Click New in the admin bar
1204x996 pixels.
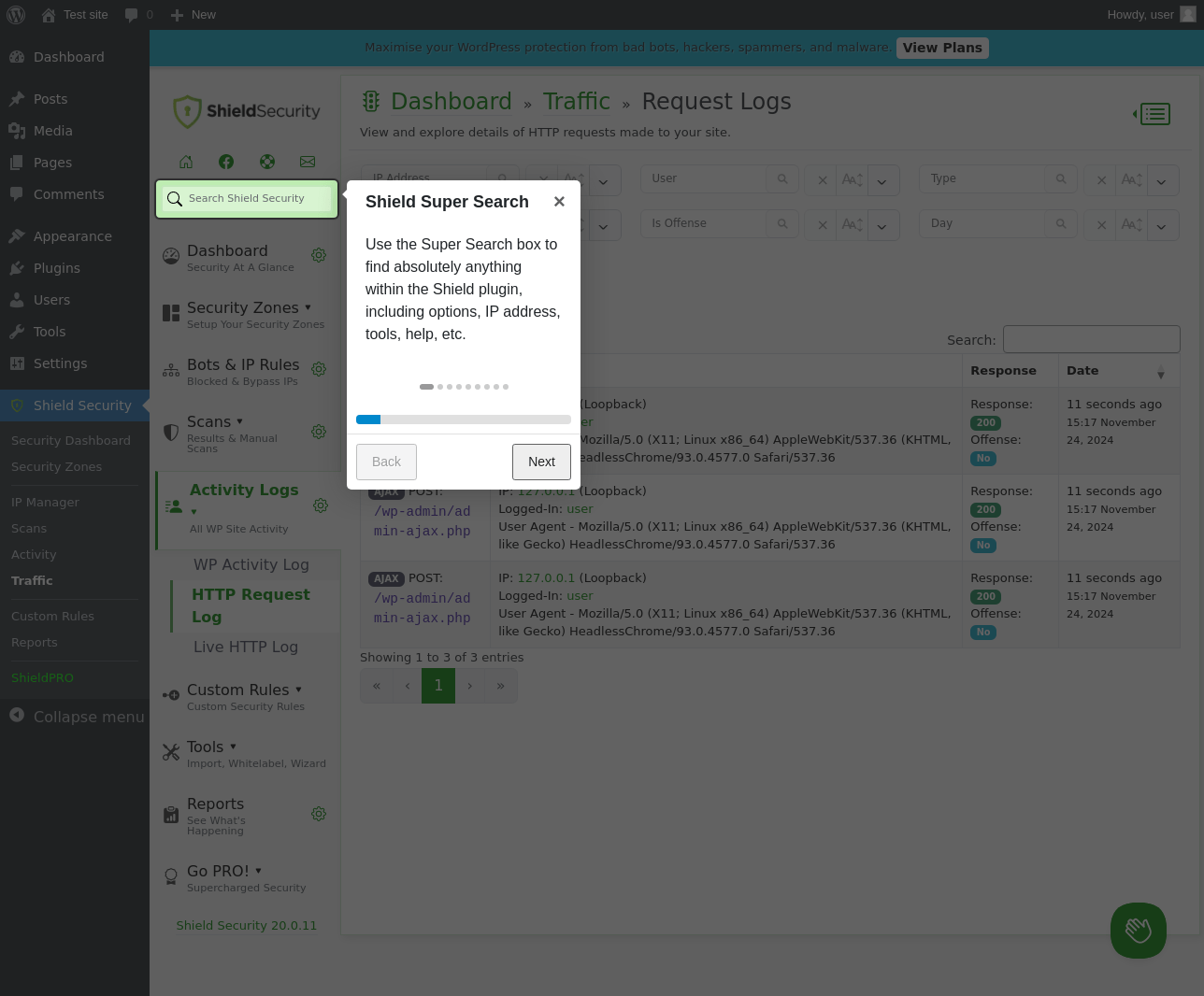193,14
